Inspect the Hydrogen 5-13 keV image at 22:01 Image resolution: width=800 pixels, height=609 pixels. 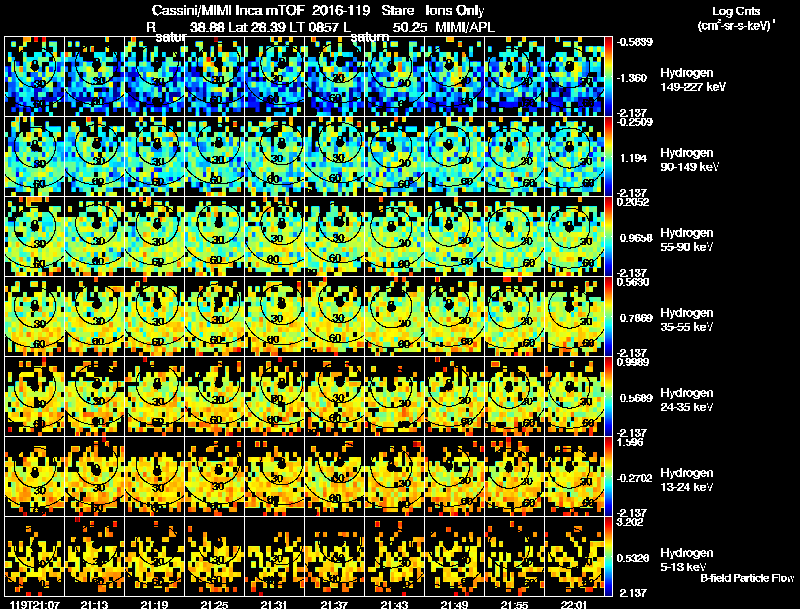pos(574,556)
